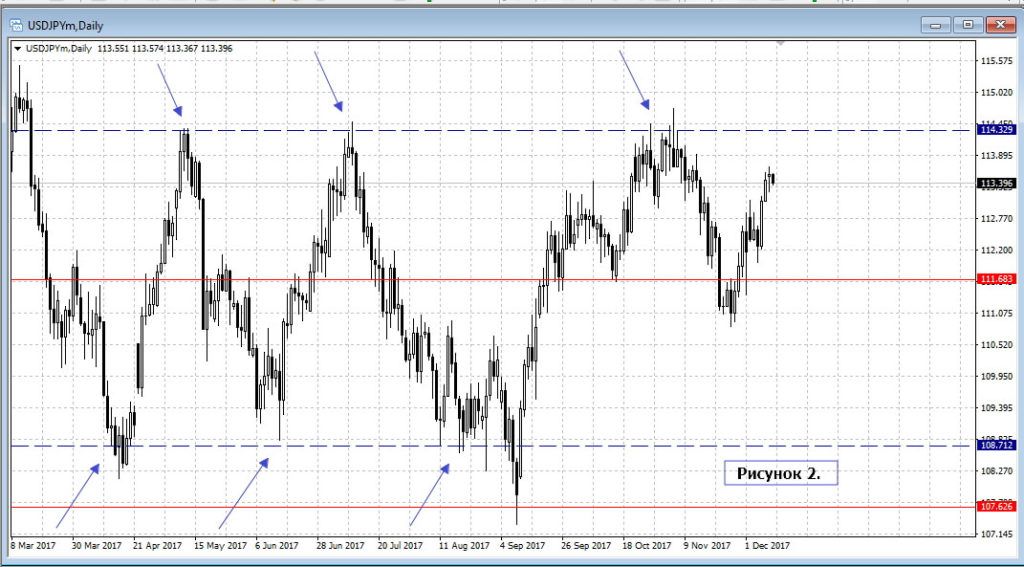Click the gray chart shift marker triangle
Screen dimensions: 1024x567
point(781,45)
